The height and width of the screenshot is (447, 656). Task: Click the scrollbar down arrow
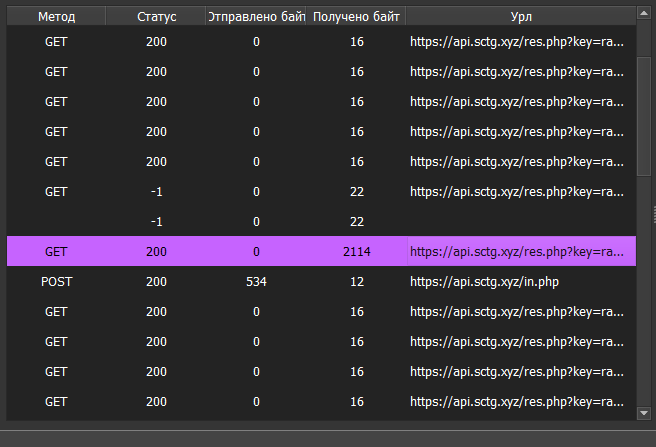tap(645, 412)
